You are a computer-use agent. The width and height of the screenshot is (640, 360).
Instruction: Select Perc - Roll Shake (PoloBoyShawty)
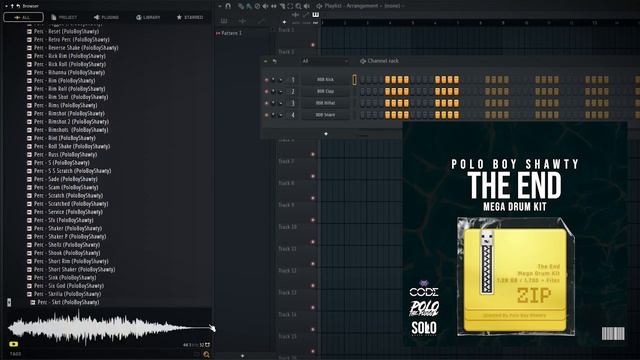point(72,146)
